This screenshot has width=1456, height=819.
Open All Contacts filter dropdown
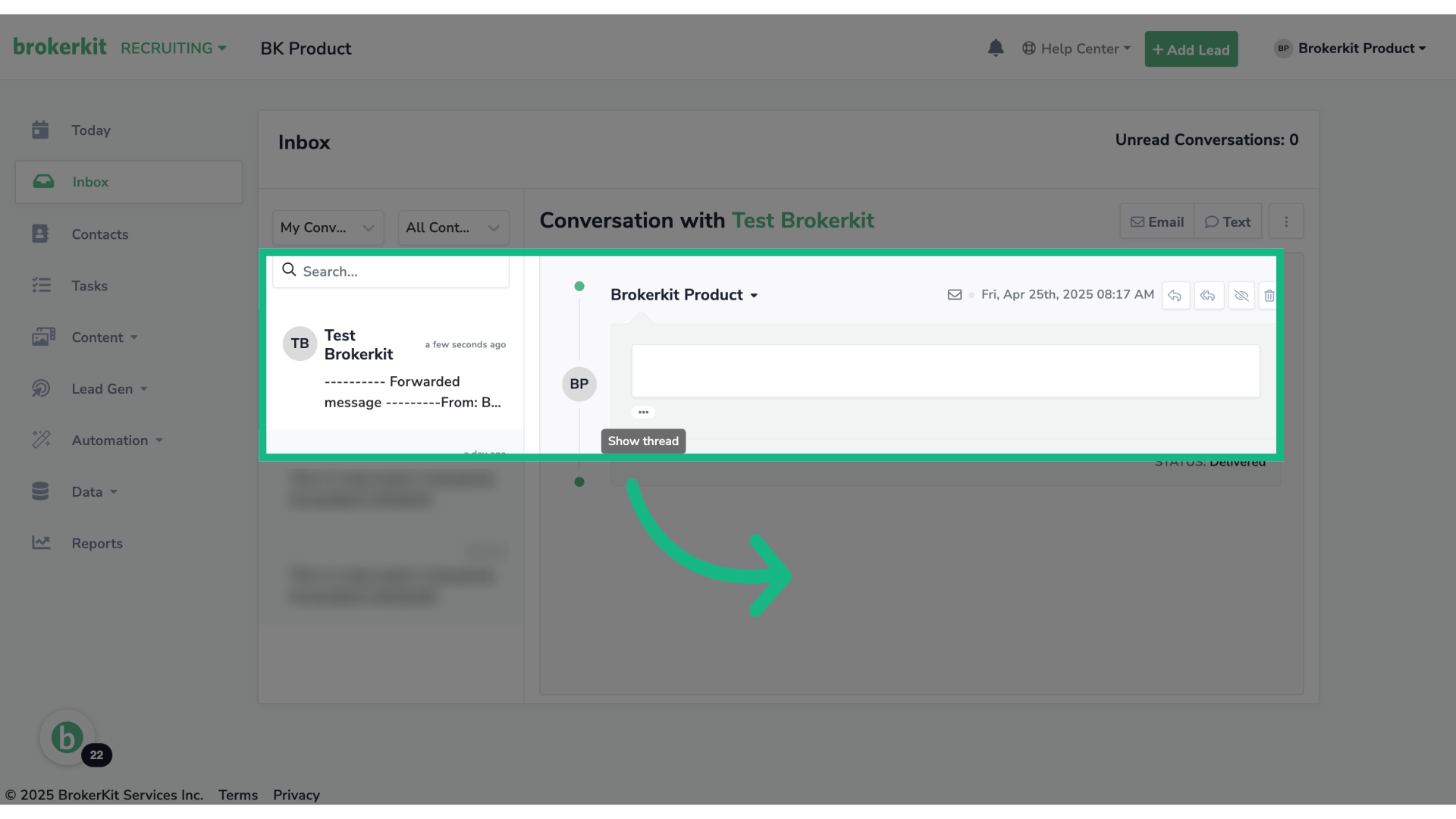pos(453,227)
